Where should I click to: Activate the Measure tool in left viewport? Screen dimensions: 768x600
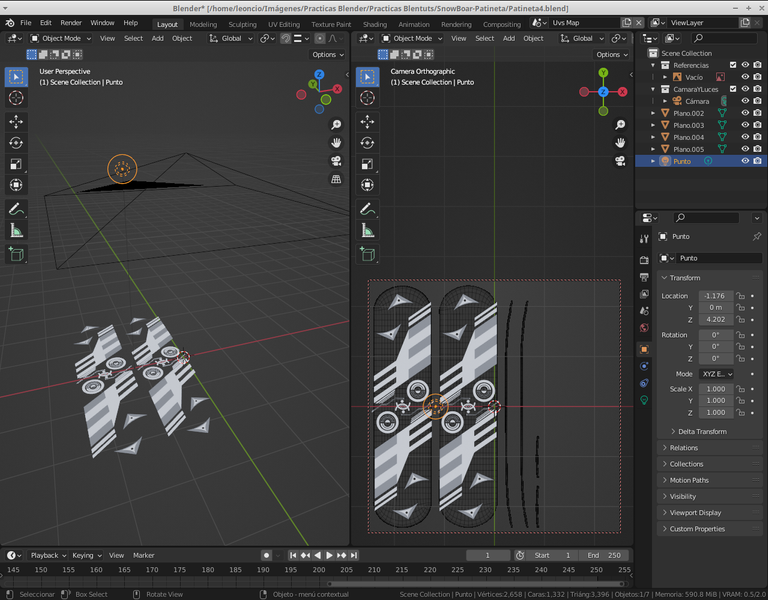coord(17,231)
